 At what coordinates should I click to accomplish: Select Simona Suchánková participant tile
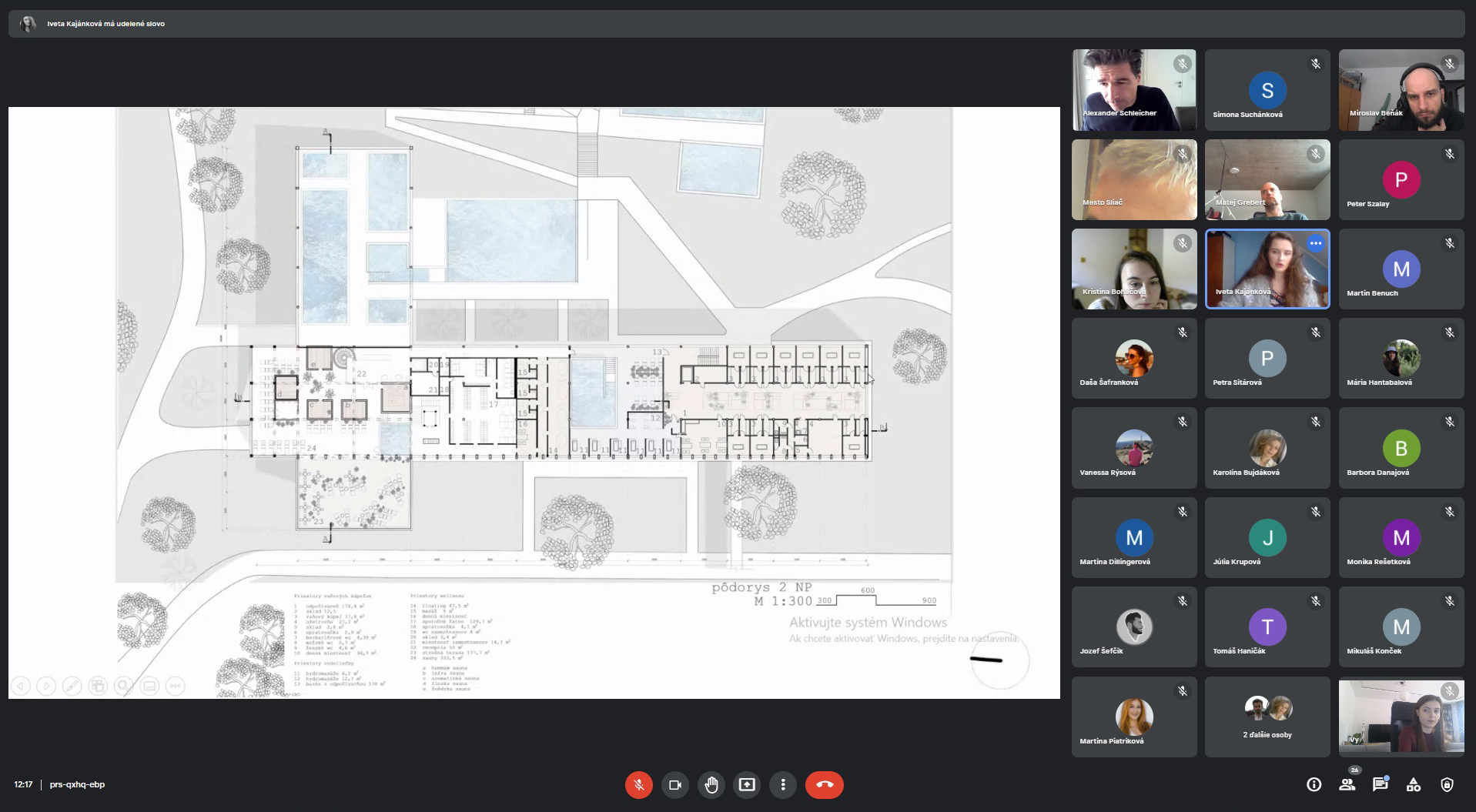tap(1267, 90)
